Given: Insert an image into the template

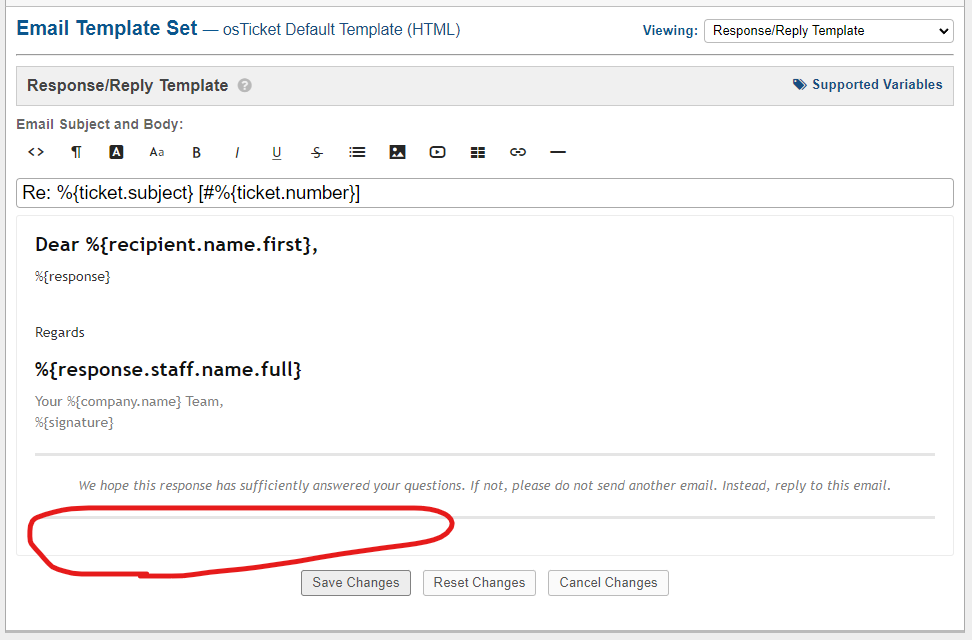Looking at the screenshot, I should tap(397, 152).
